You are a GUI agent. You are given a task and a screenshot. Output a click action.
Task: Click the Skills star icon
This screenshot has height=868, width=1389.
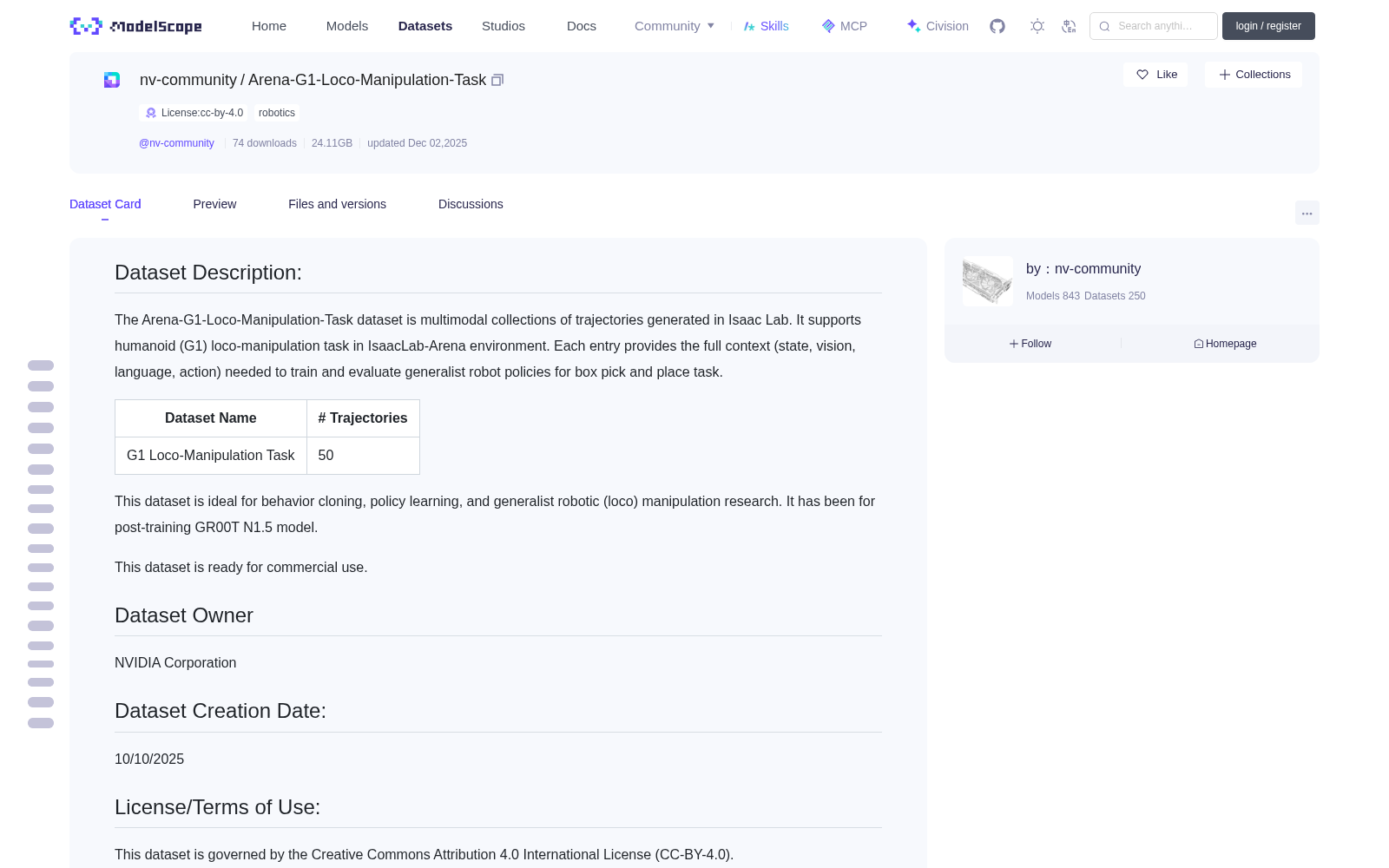click(749, 26)
